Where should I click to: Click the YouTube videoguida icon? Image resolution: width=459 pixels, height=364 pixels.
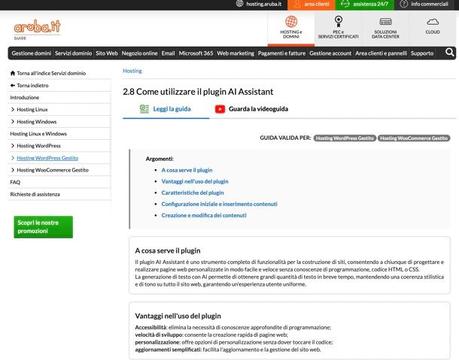[x=220, y=109]
